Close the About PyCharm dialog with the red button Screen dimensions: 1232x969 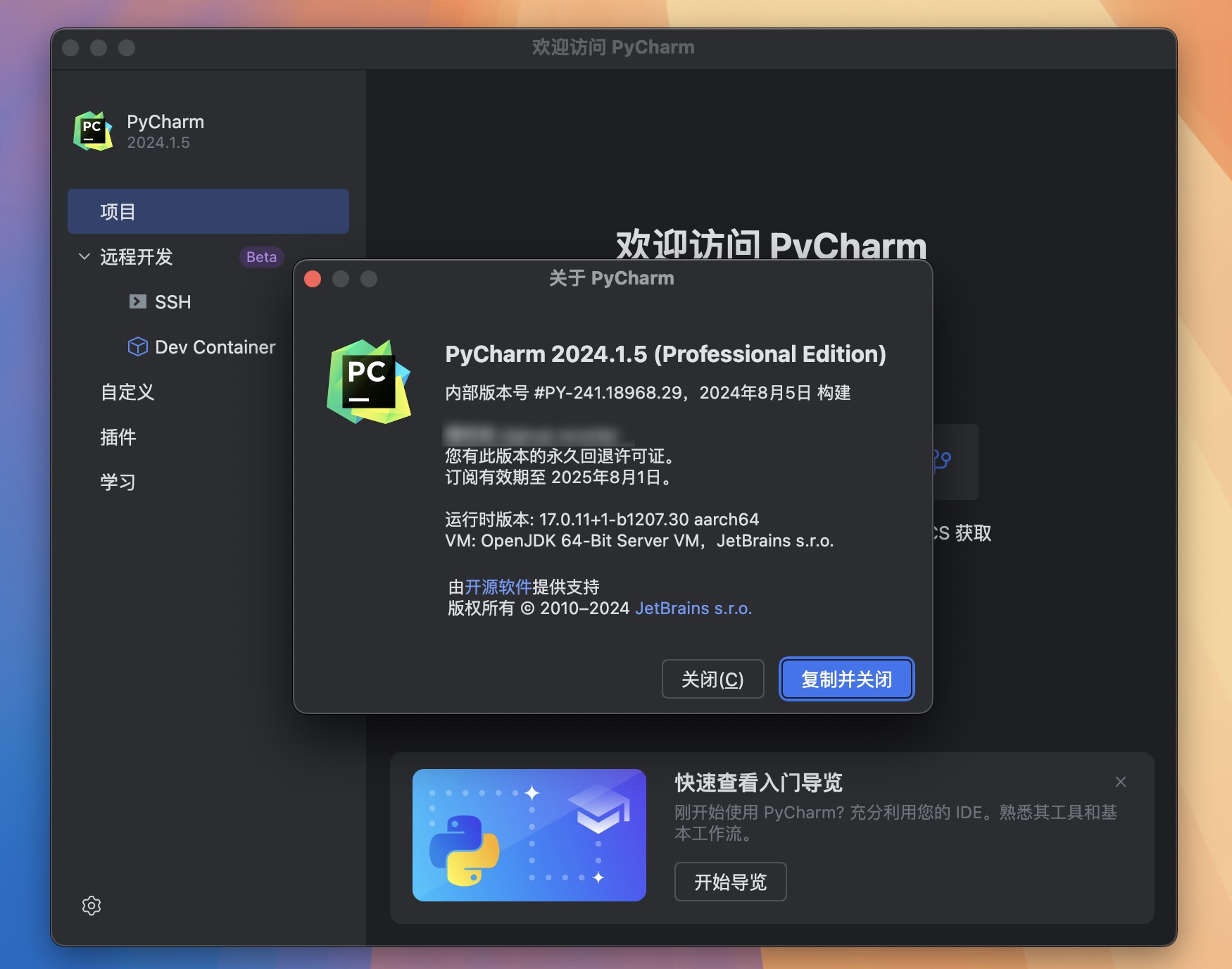click(x=313, y=279)
